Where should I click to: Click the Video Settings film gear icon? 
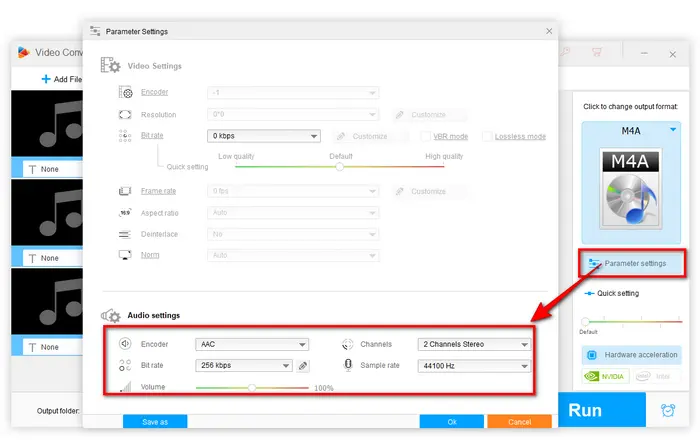click(x=110, y=65)
